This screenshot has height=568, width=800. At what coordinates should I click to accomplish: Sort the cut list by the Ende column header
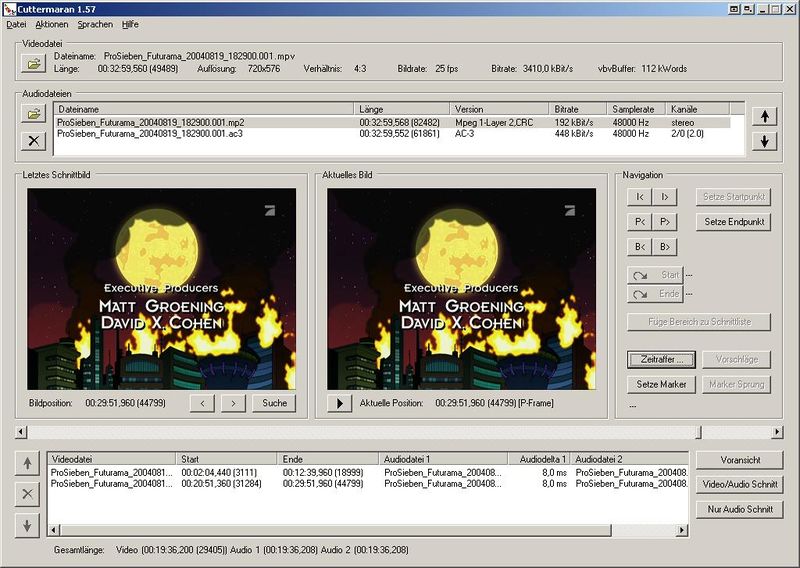coord(329,459)
